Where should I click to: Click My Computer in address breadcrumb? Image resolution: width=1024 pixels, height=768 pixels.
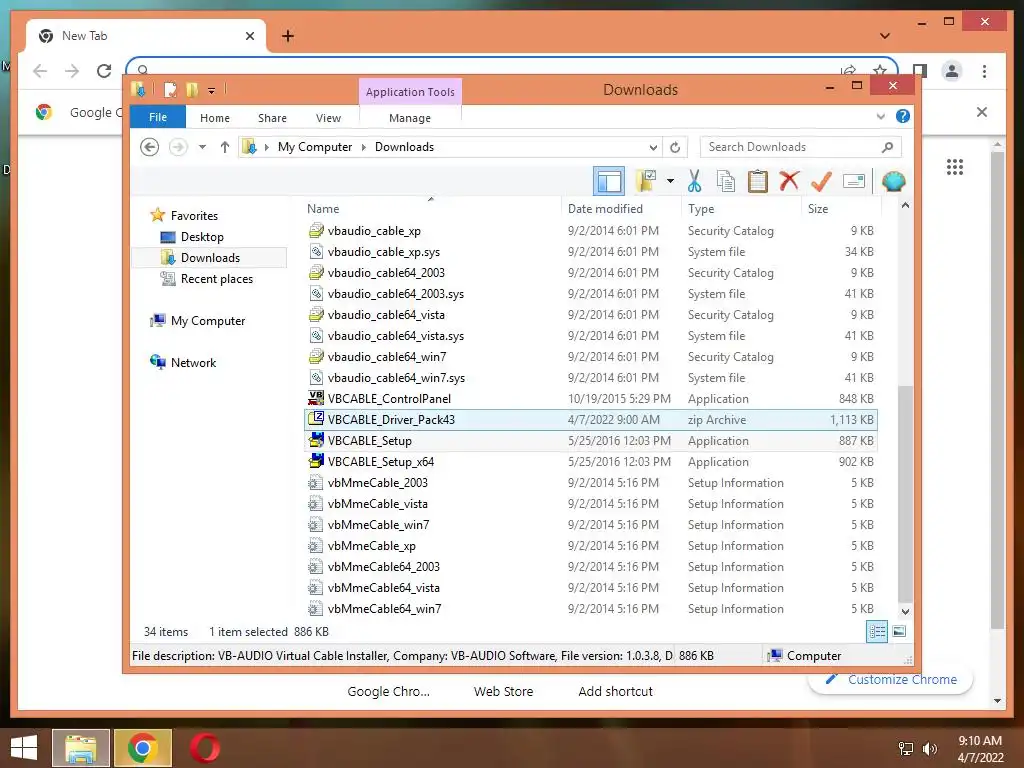click(x=315, y=147)
